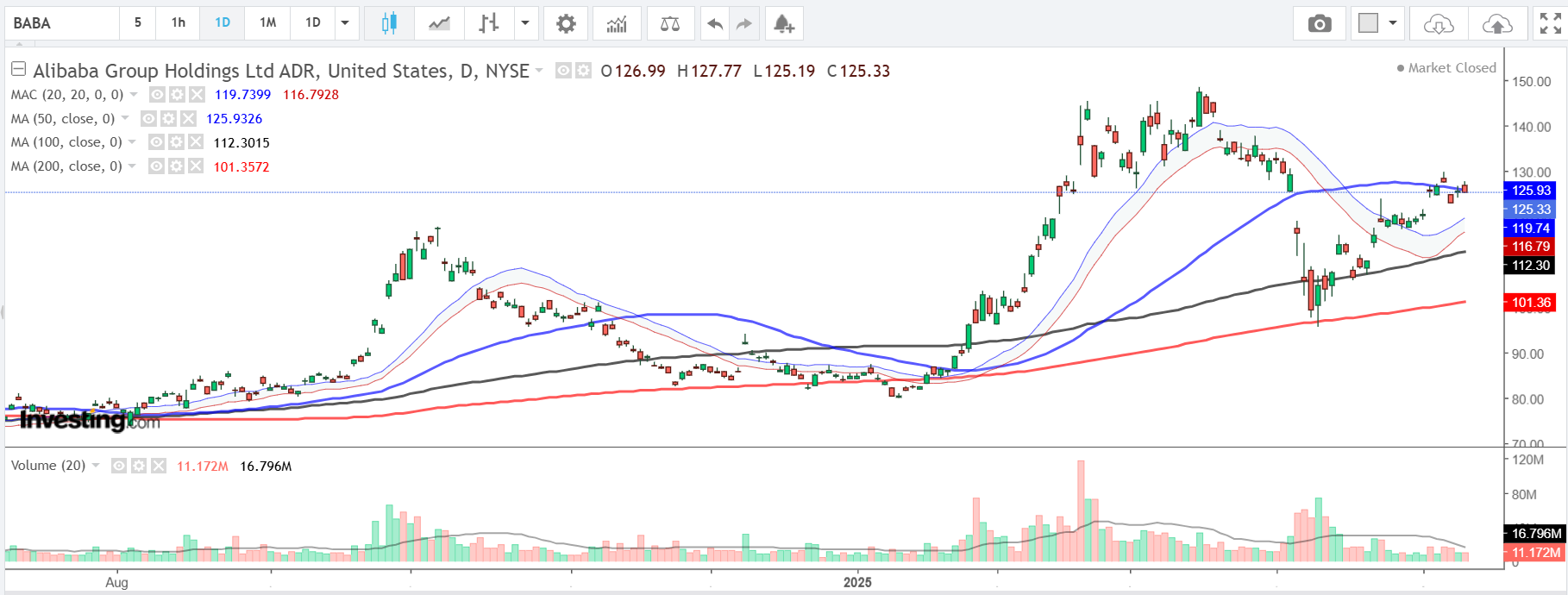The width and height of the screenshot is (1568, 595).
Task: Toggle visibility of Volume (20)
Action: point(119,466)
